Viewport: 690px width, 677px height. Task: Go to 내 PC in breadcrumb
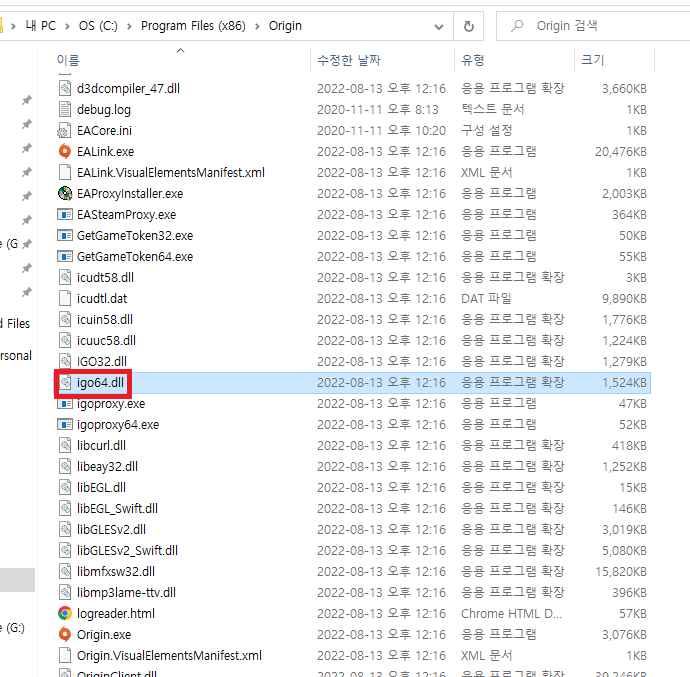pos(40,26)
